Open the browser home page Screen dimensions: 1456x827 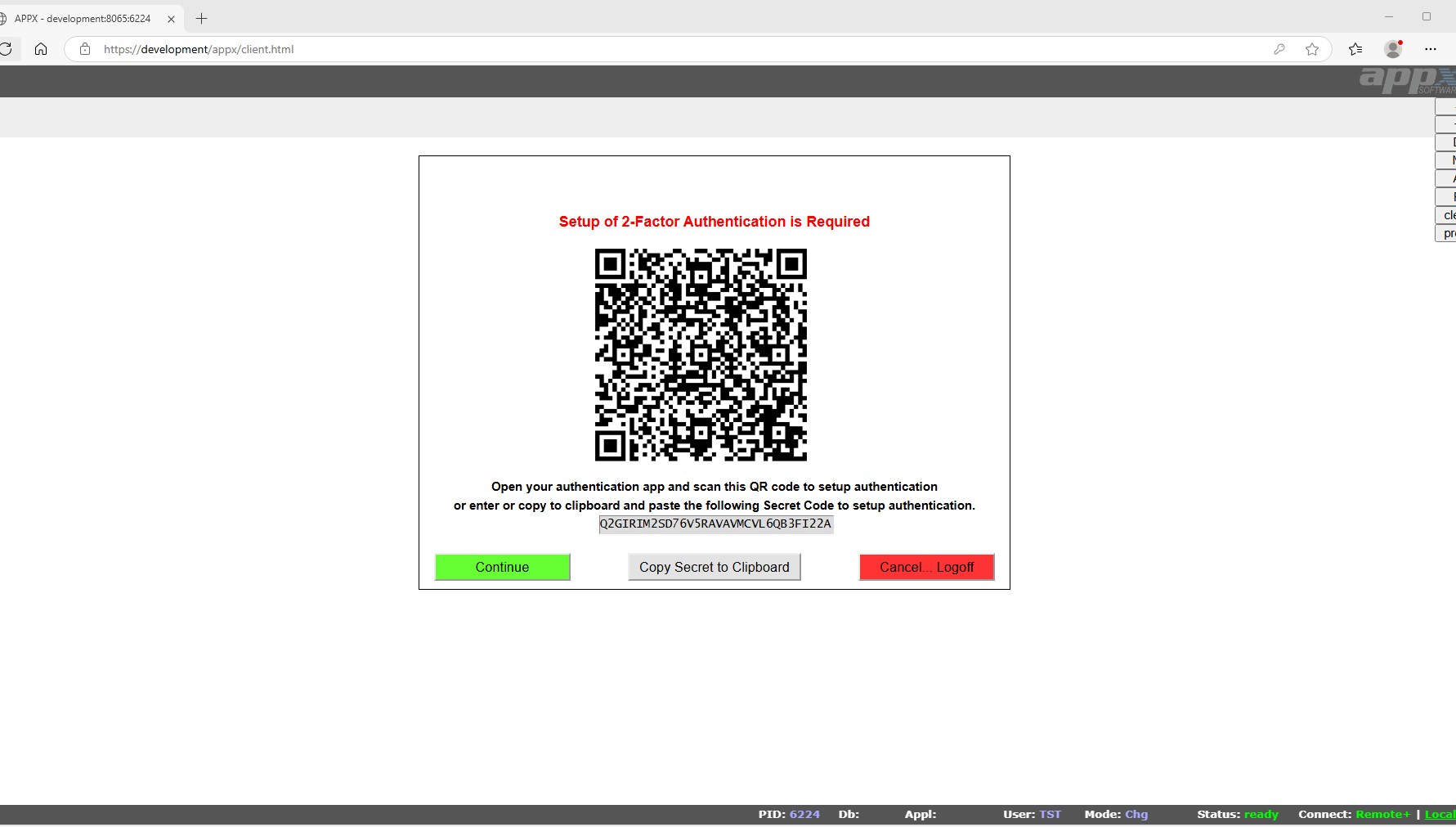(x=41, y=49)
